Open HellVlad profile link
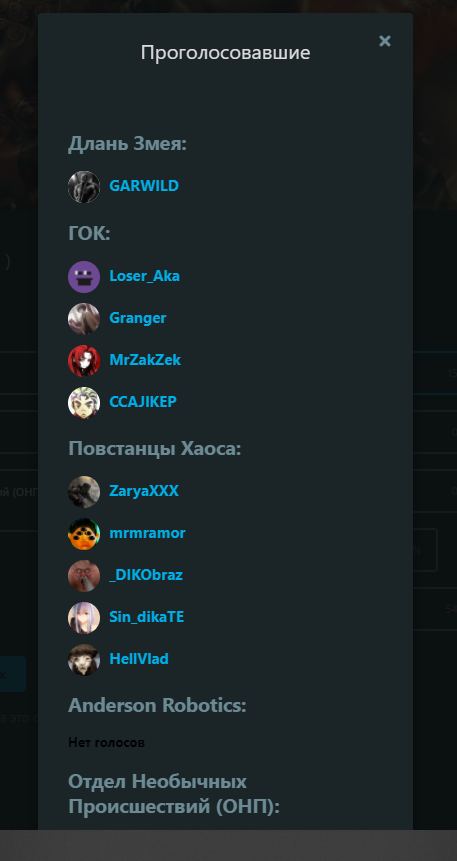Viewport: 457px width, 861px height. 139,659
